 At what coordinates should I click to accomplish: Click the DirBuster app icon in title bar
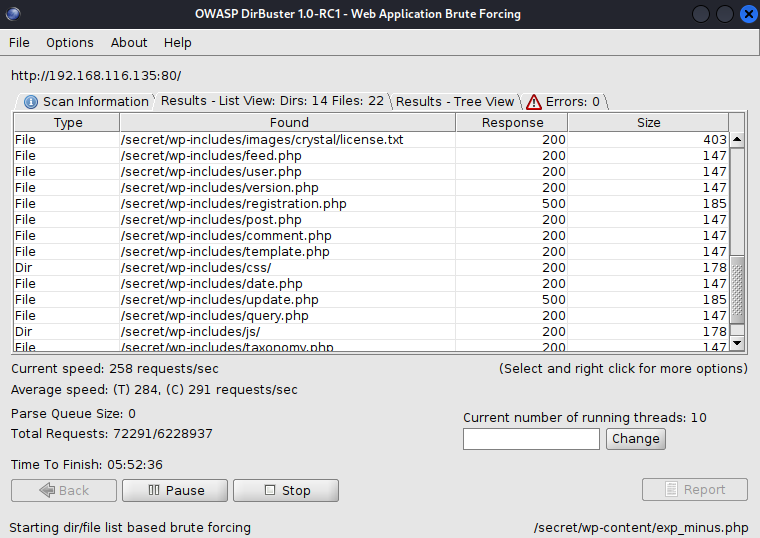click(13, 14)
